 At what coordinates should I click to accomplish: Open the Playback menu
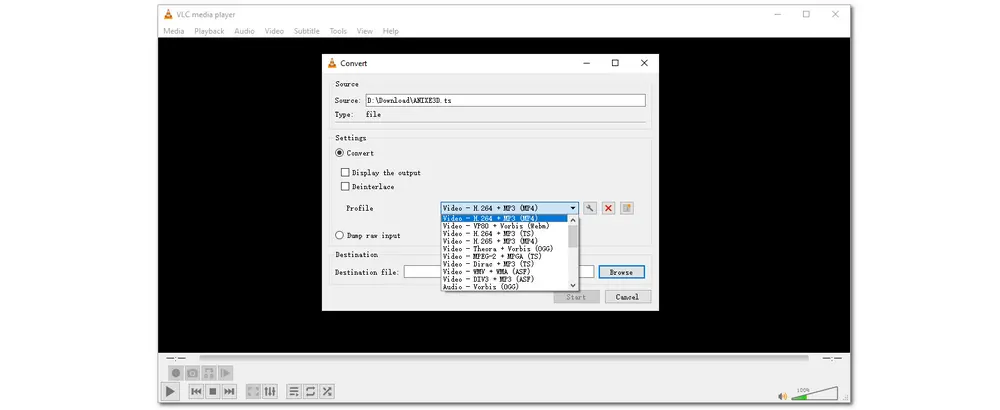pyautogui.click(x=209, y=31)
